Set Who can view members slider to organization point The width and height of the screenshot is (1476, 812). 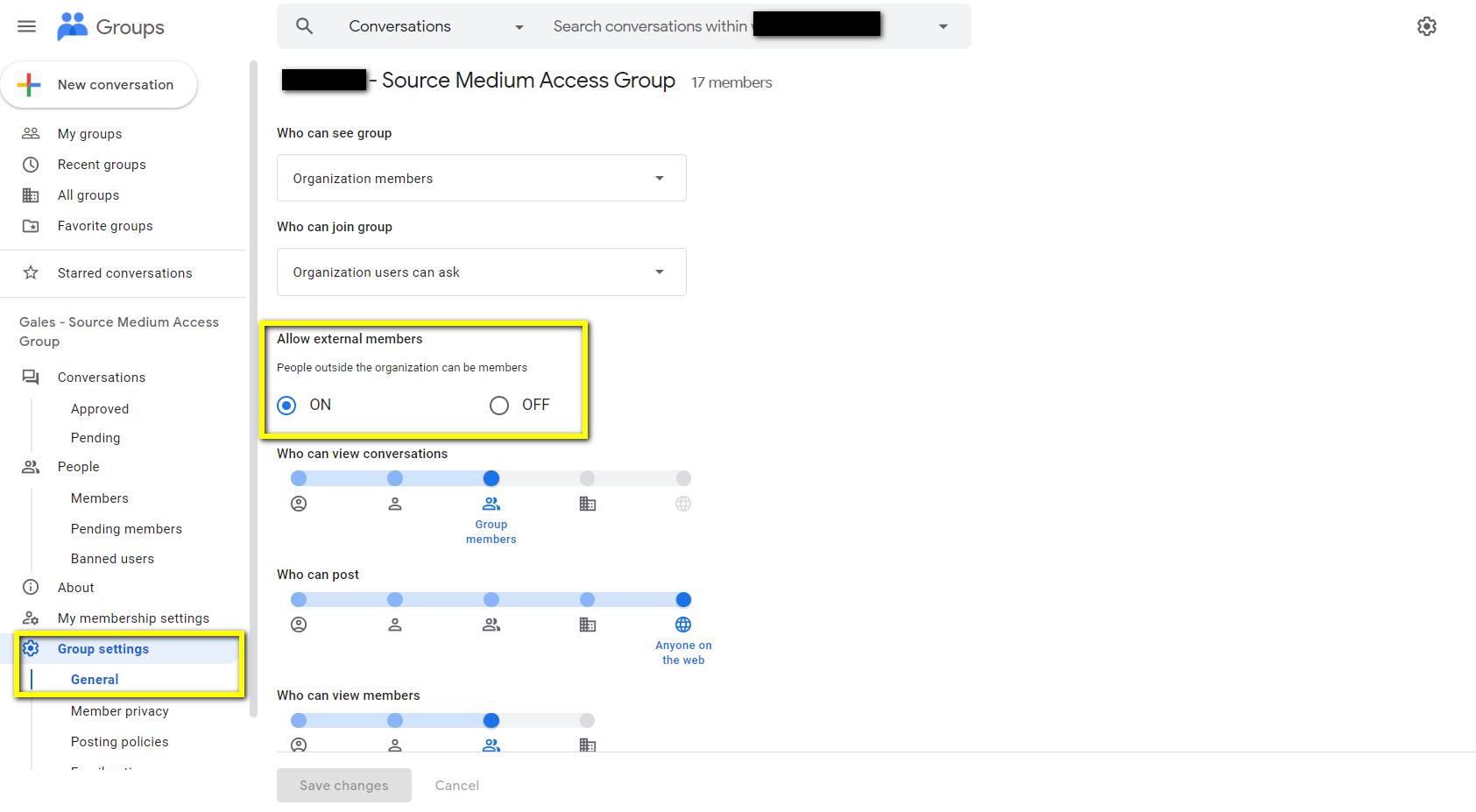click(x=588, y=720)
